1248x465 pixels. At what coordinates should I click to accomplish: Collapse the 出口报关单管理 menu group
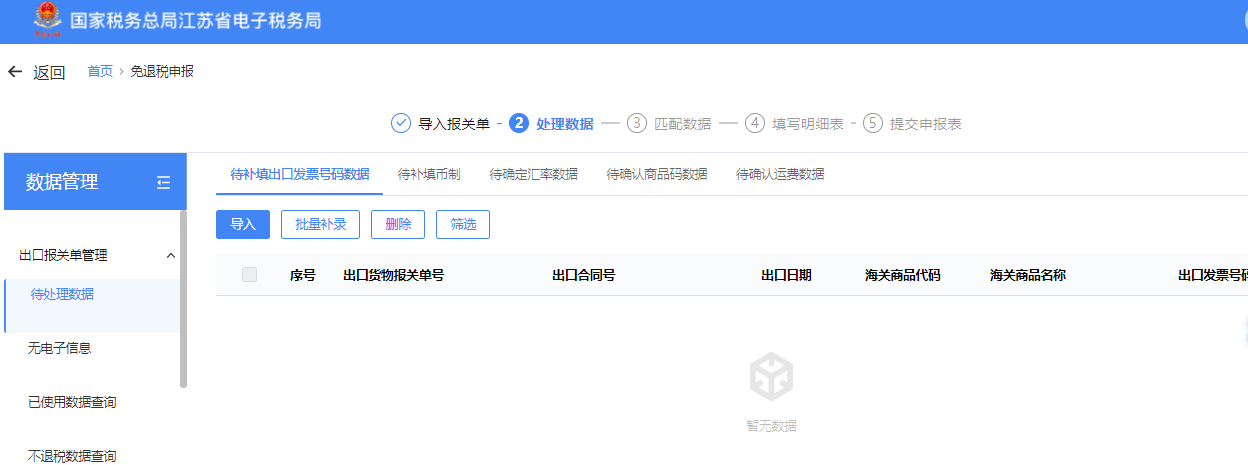pos(171,255)
